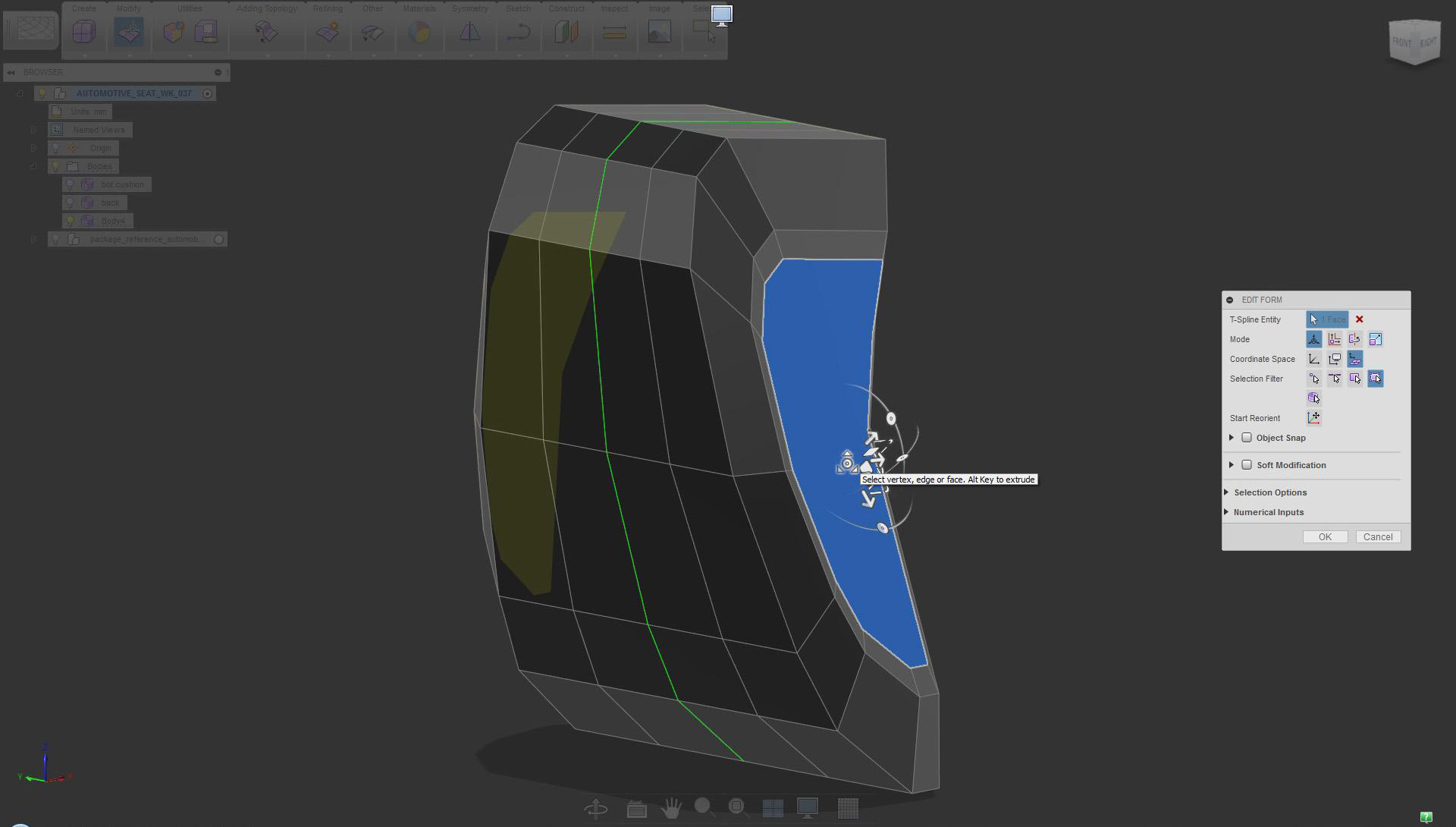Screen dimensions: 1456x827
Task: Select World coordinate space icon
Action: tap(1313, 359)
